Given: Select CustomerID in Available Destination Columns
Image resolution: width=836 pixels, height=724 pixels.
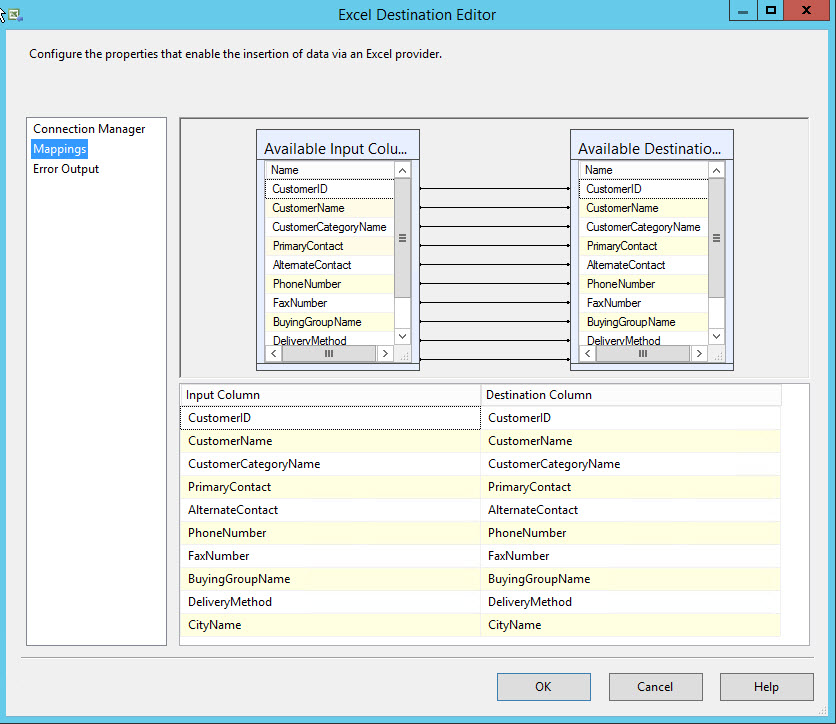Looking at the screenshot, I should [x=644, y=189].
